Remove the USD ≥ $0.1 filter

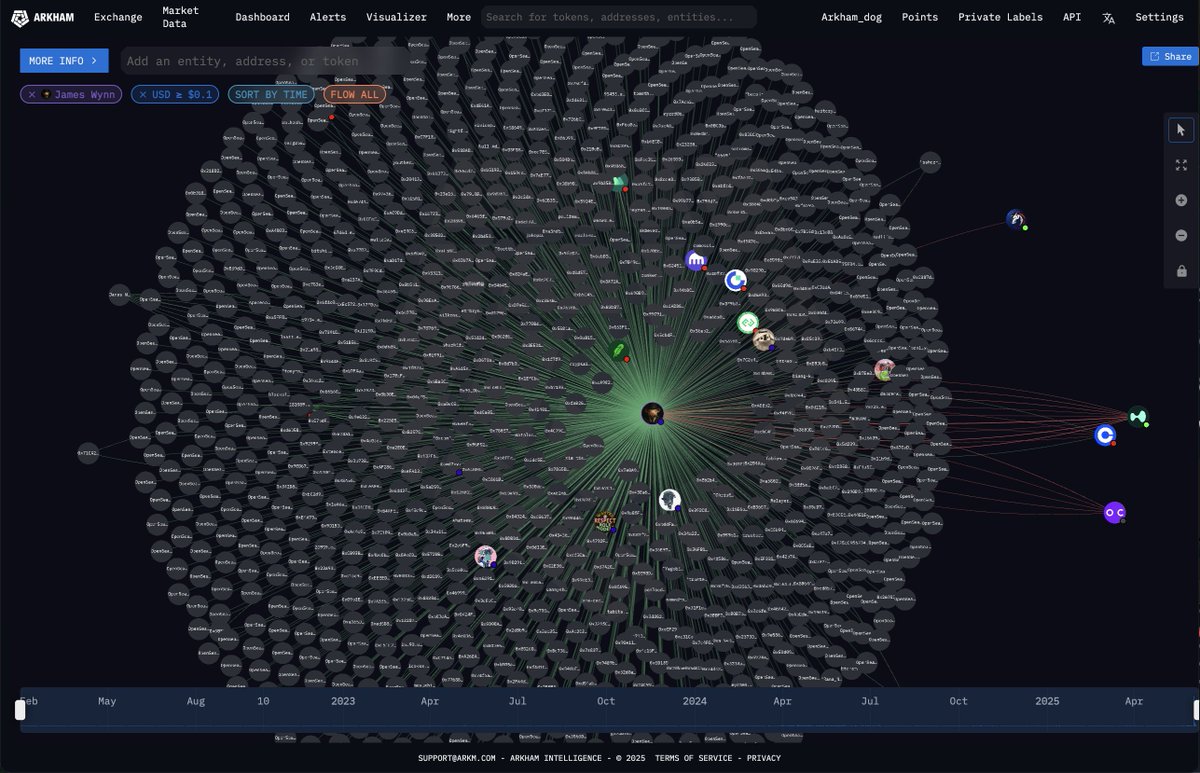point(142,95)
